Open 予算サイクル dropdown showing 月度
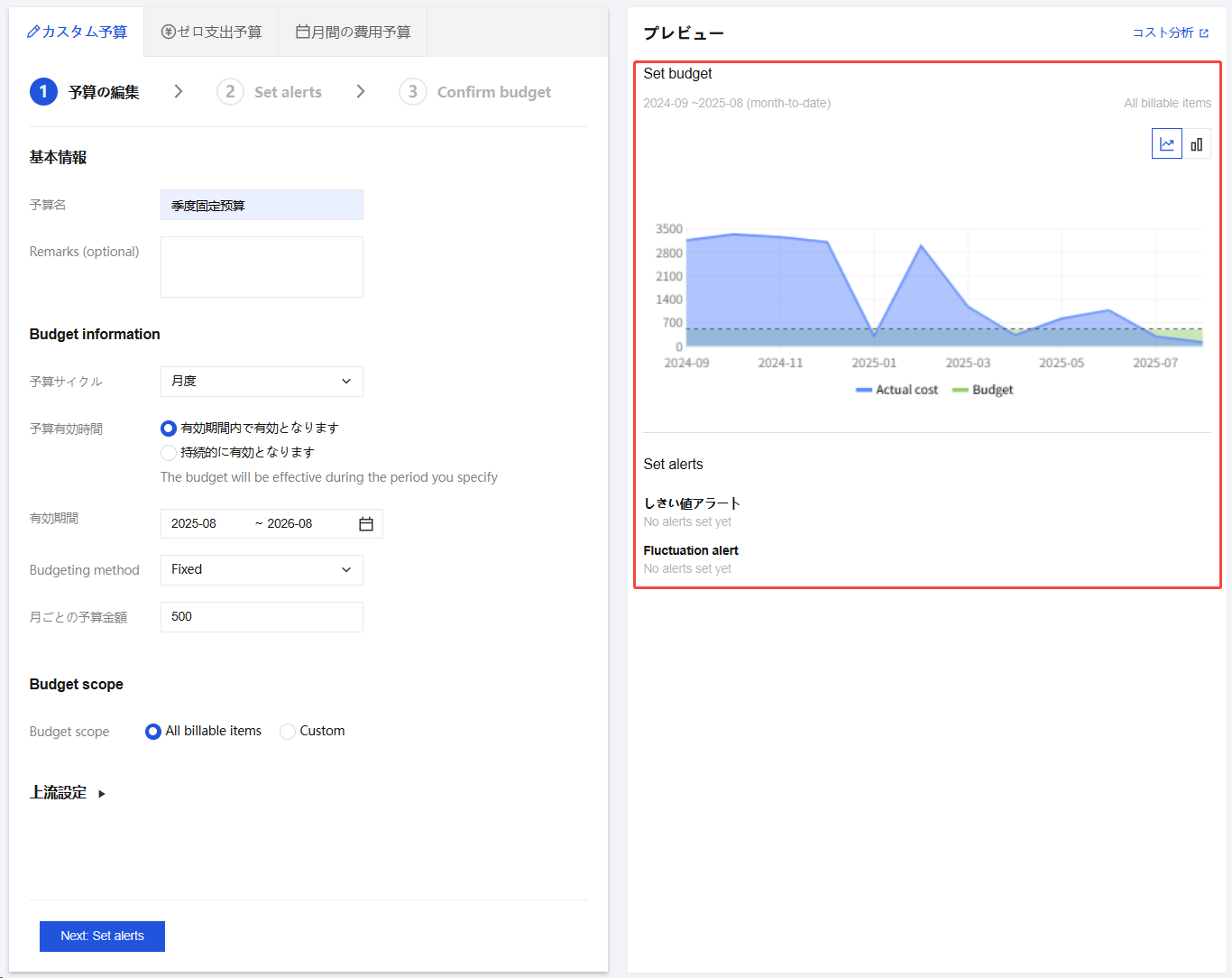 point(262,382)
